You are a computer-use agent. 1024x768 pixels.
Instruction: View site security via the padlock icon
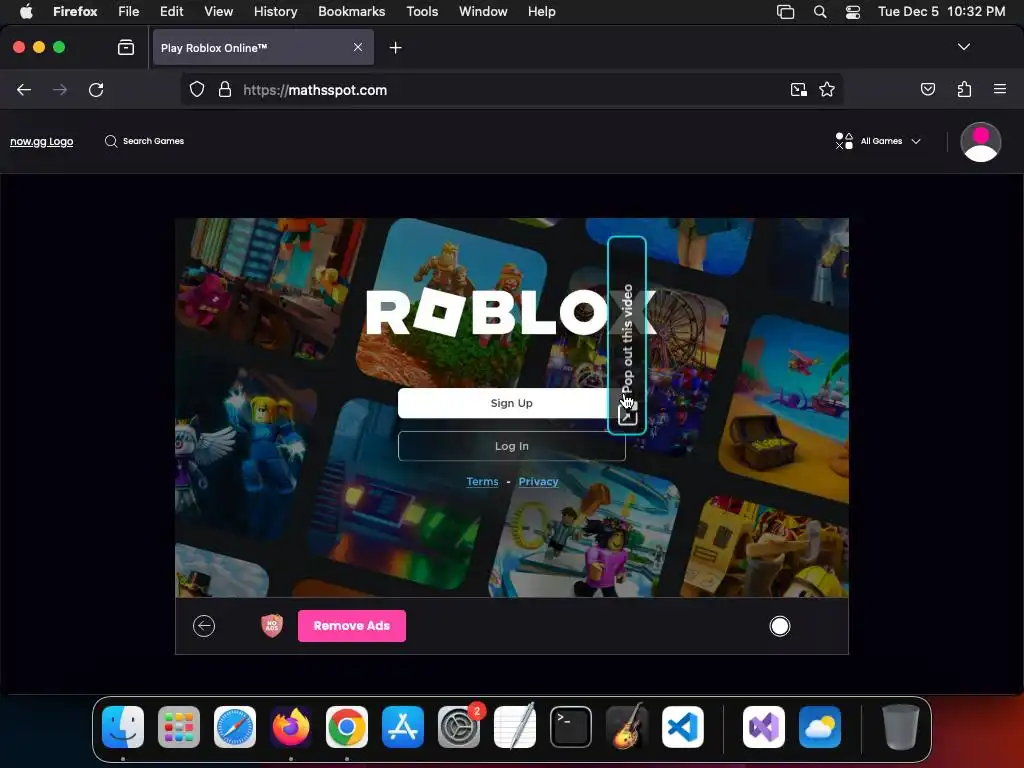point(225,89)
